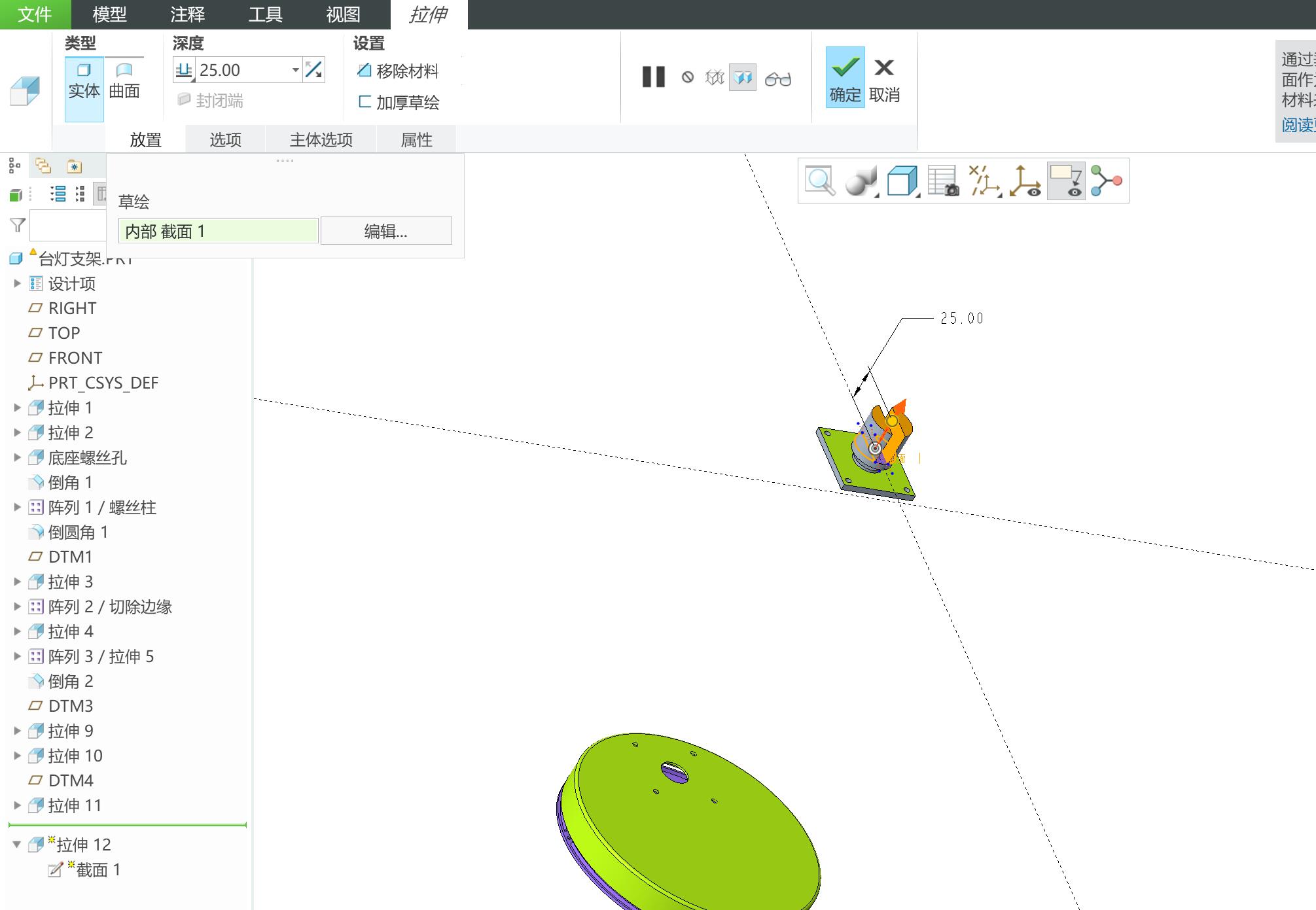The height and width of the screenshot is (910, 1316).
Task: Open the 选项 panel tab
Action: [x=225, y=140]
